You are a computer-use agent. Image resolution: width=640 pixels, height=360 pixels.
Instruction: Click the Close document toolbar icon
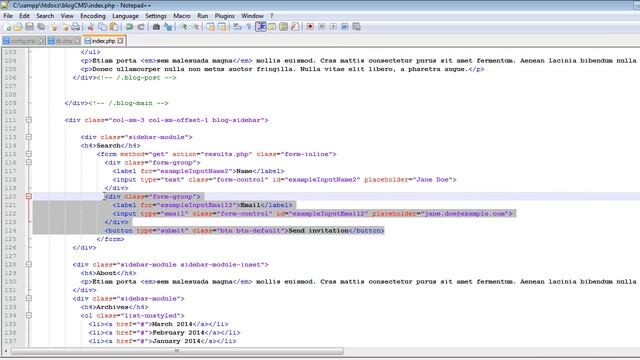pos(53,27)
